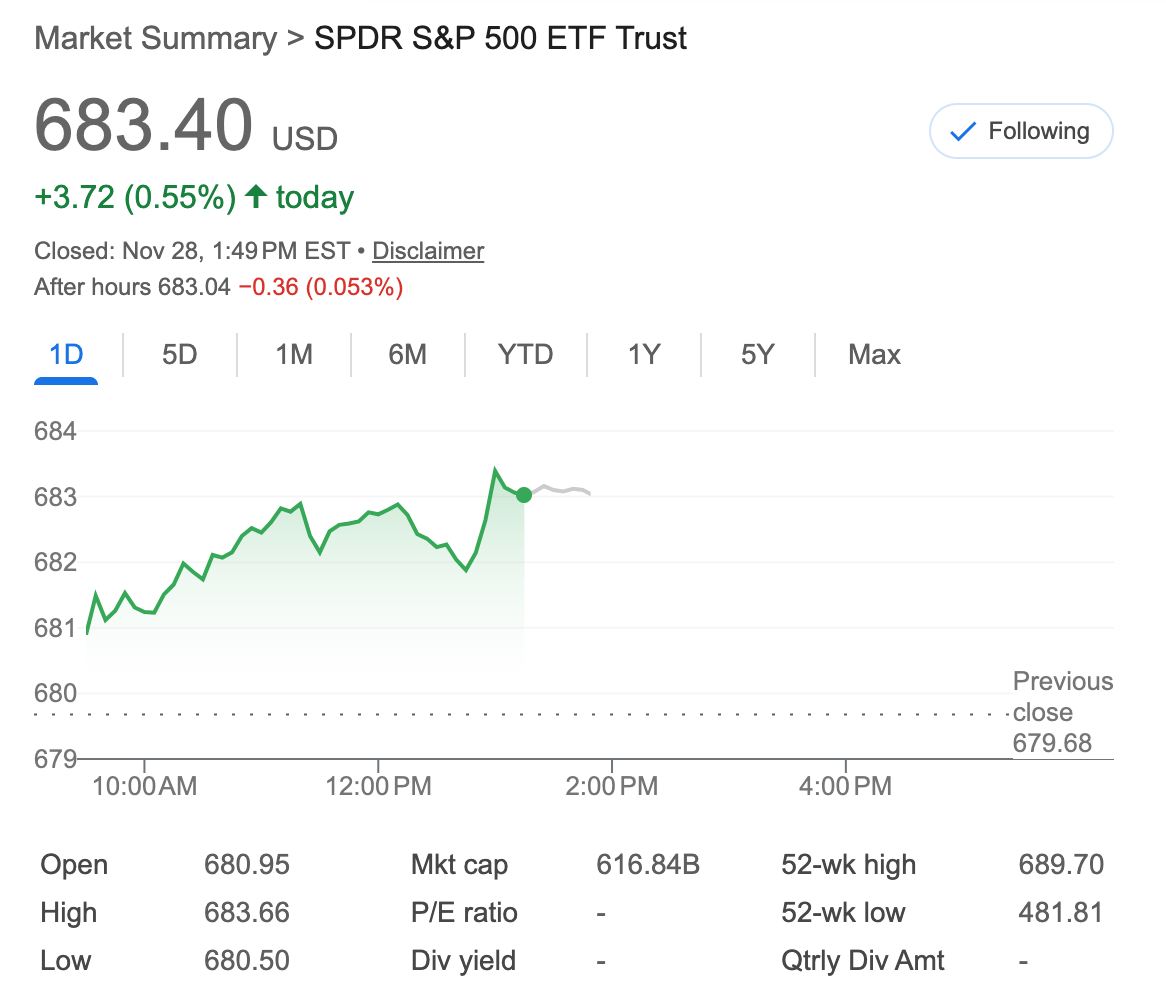1166x1000 pixels.
Task: Toggle the Following button
Action: click(1021, 131)
